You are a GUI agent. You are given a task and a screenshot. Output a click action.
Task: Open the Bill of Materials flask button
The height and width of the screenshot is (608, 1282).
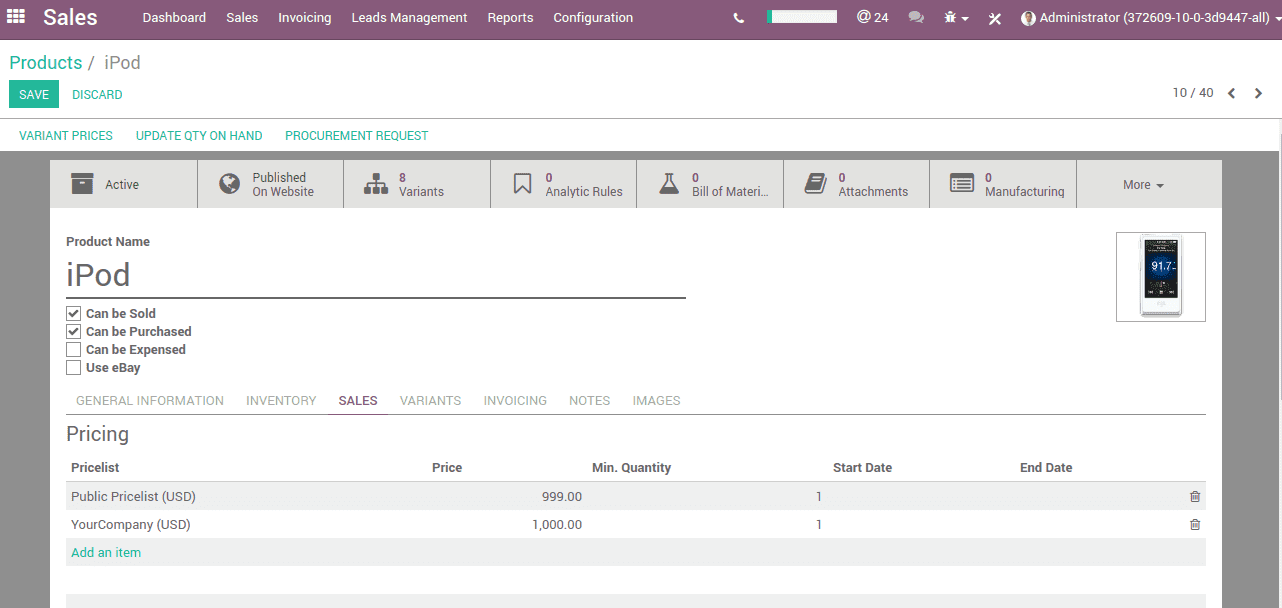tap(710, 184)
